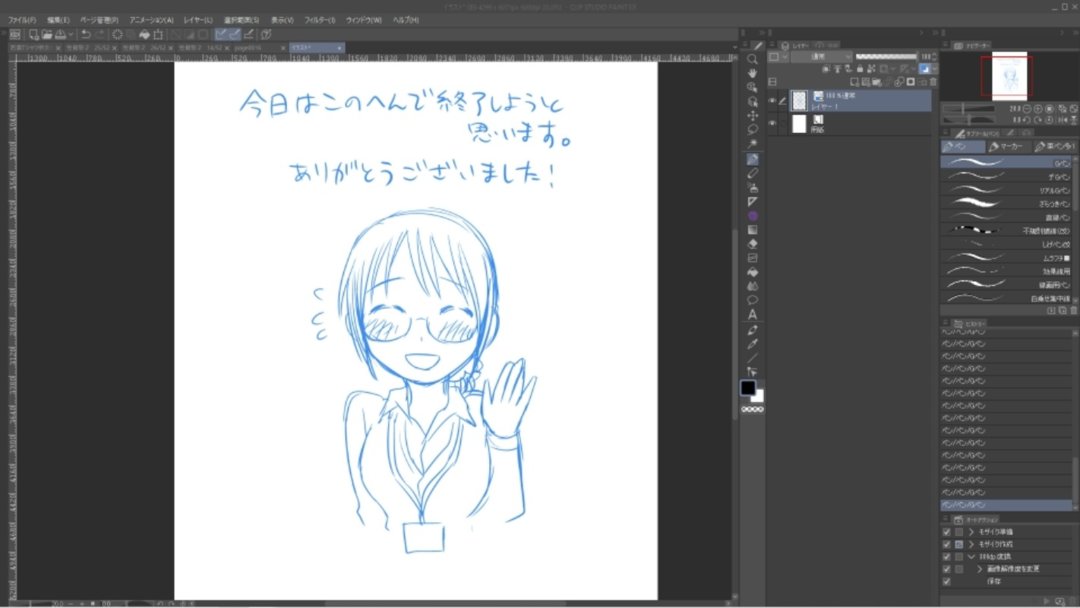Open the layer blending mode dropdown
Image resolution: width=1080 pixels, height=608 pixels.
[820, 56]
